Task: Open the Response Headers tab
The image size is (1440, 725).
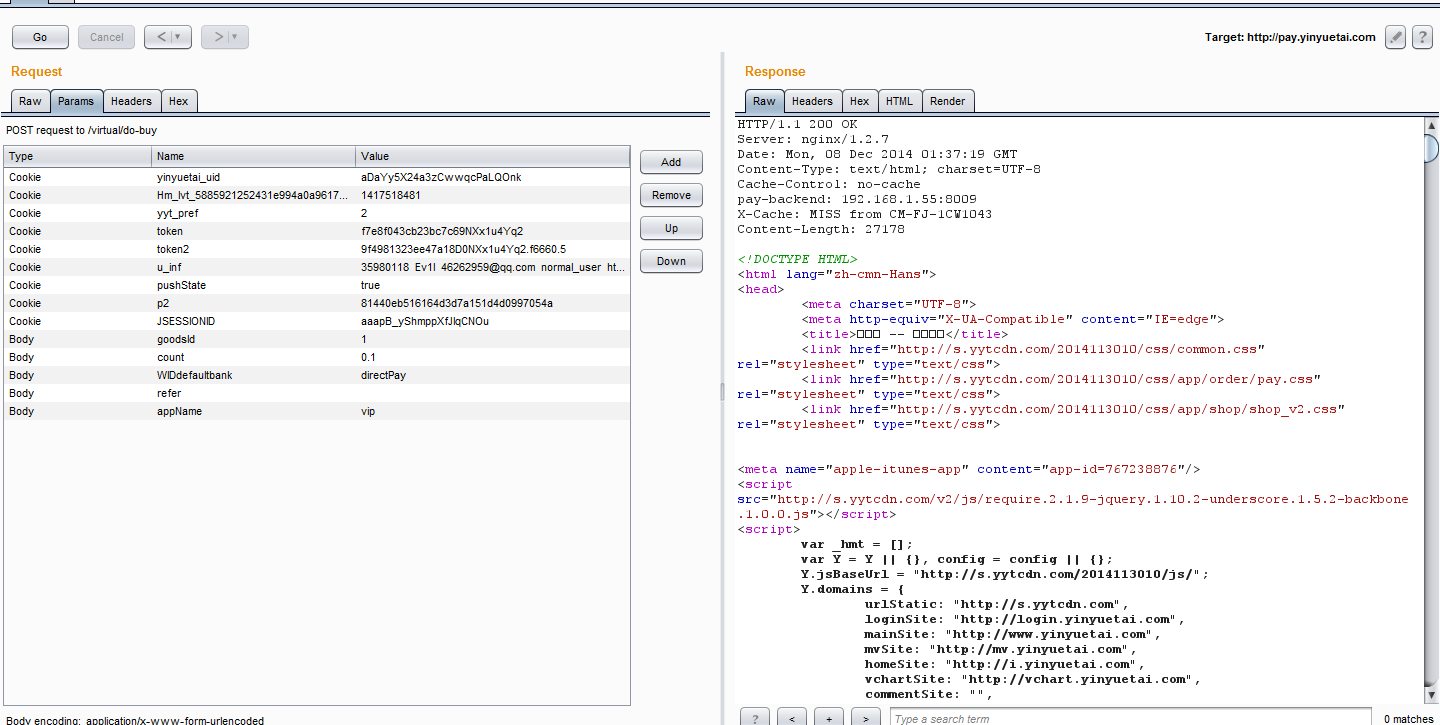Action: coord(812,101)
